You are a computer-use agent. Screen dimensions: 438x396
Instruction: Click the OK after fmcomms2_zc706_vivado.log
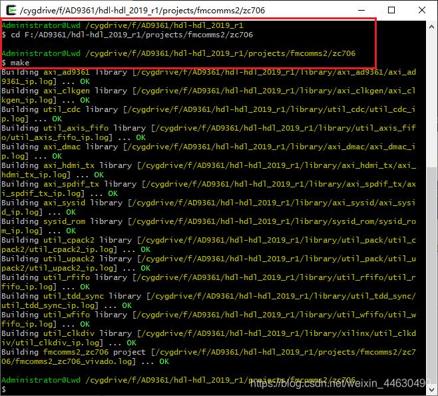pyautogui.click(x=164, y=361)
